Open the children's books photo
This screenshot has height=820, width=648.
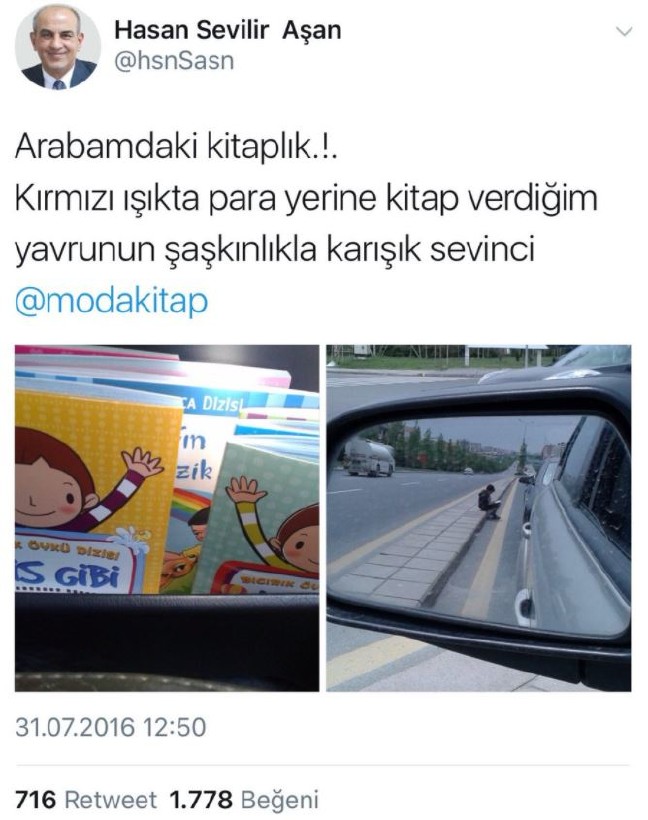(167, 518)
